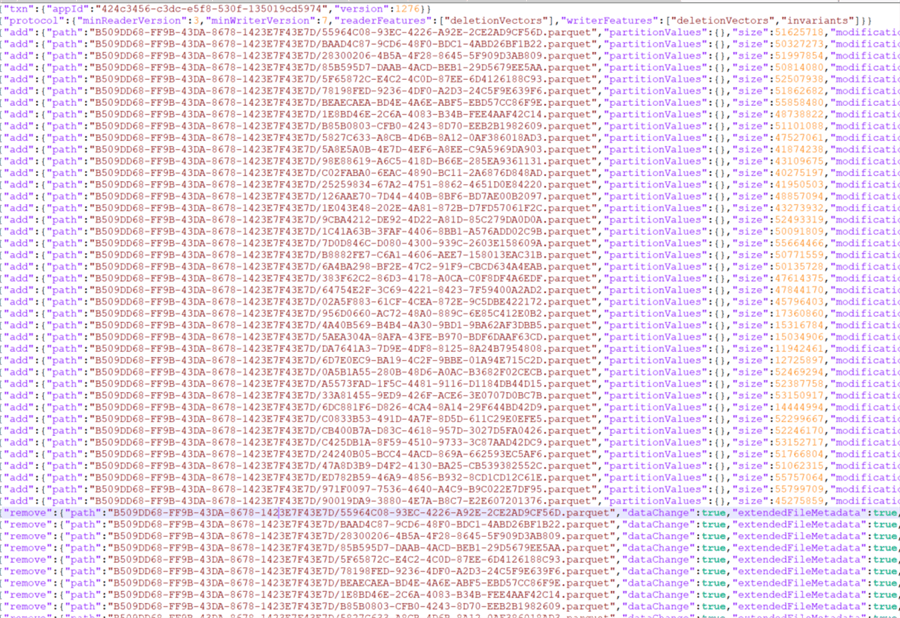Screen dimensions: 900x618
Task: Click the size value 15316784
Action: click(x=800, y=325)
